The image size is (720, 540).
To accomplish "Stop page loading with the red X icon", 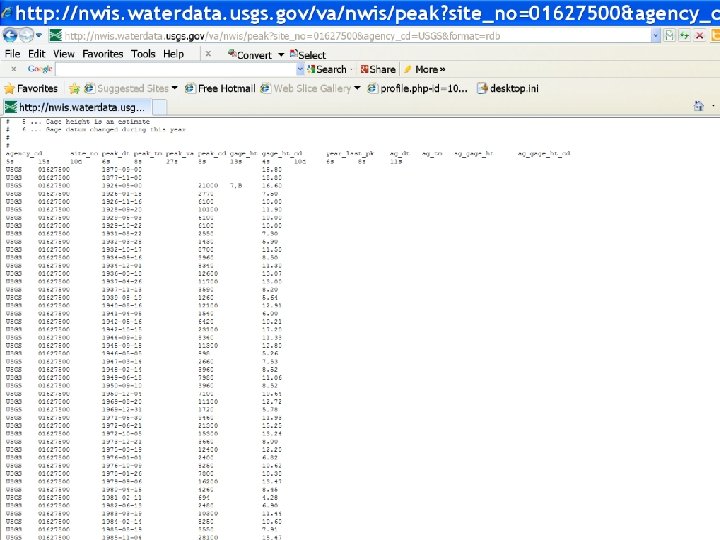I will pos(699,36).
